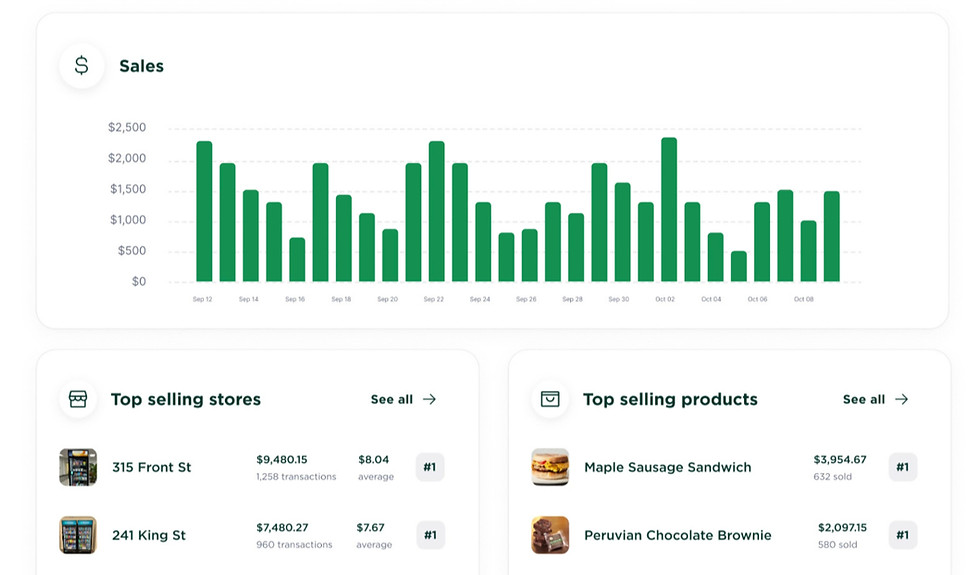Click the shopping bag icon beside Top selling products
Screen dimensions: 980x575
click(x=550, y=399)
